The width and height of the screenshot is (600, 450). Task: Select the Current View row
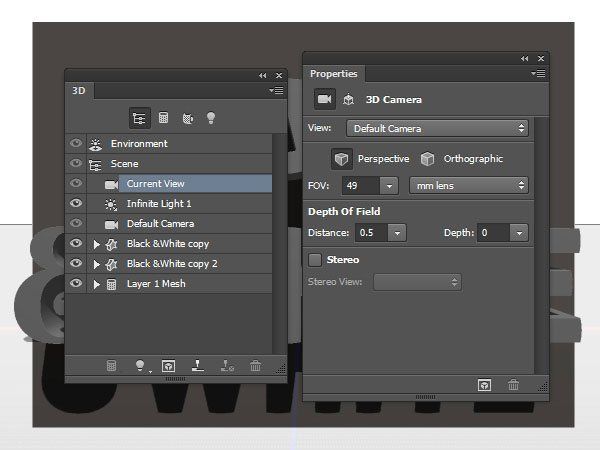169,184
